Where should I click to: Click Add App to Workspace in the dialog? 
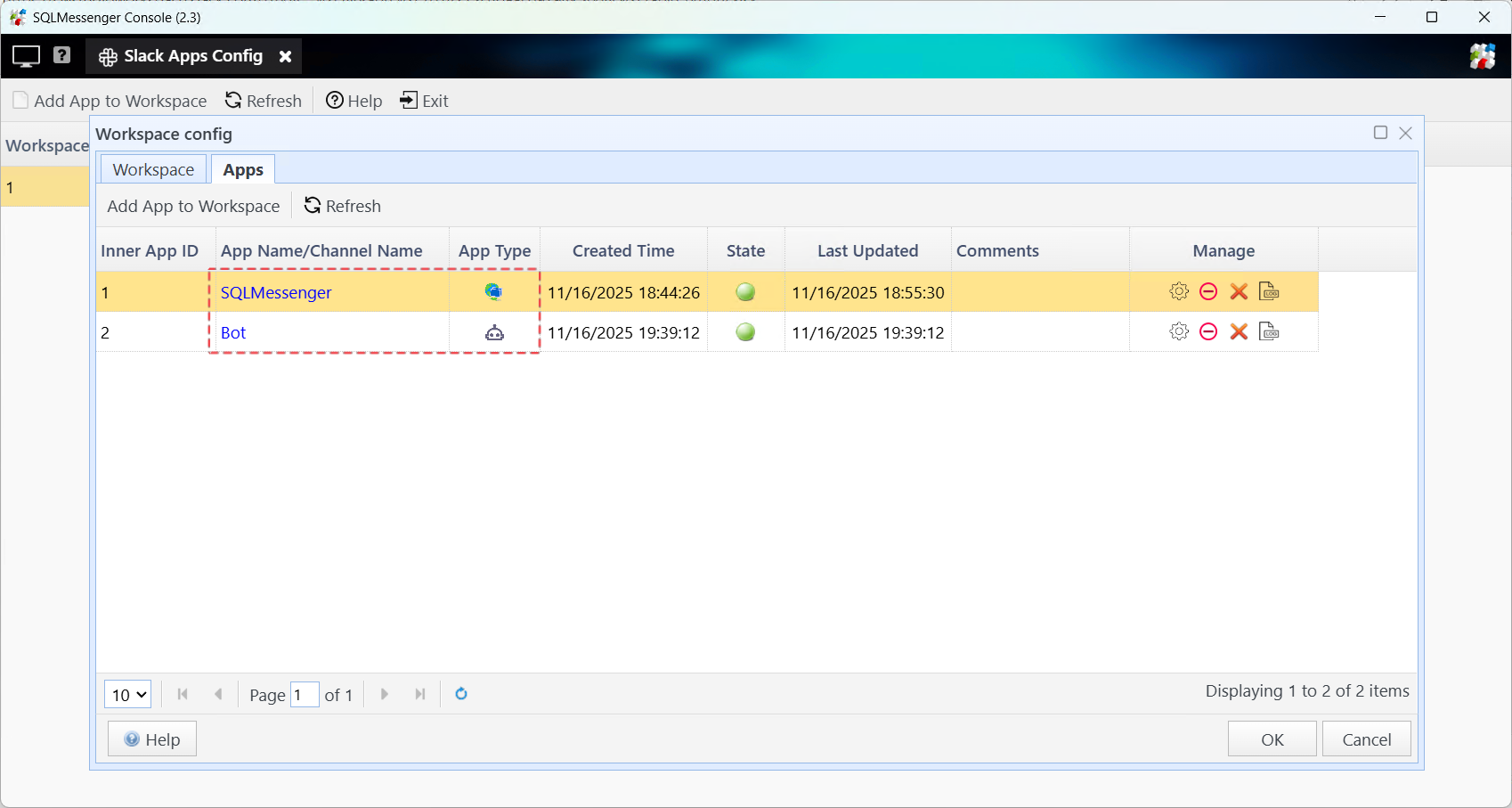(192, 206)
